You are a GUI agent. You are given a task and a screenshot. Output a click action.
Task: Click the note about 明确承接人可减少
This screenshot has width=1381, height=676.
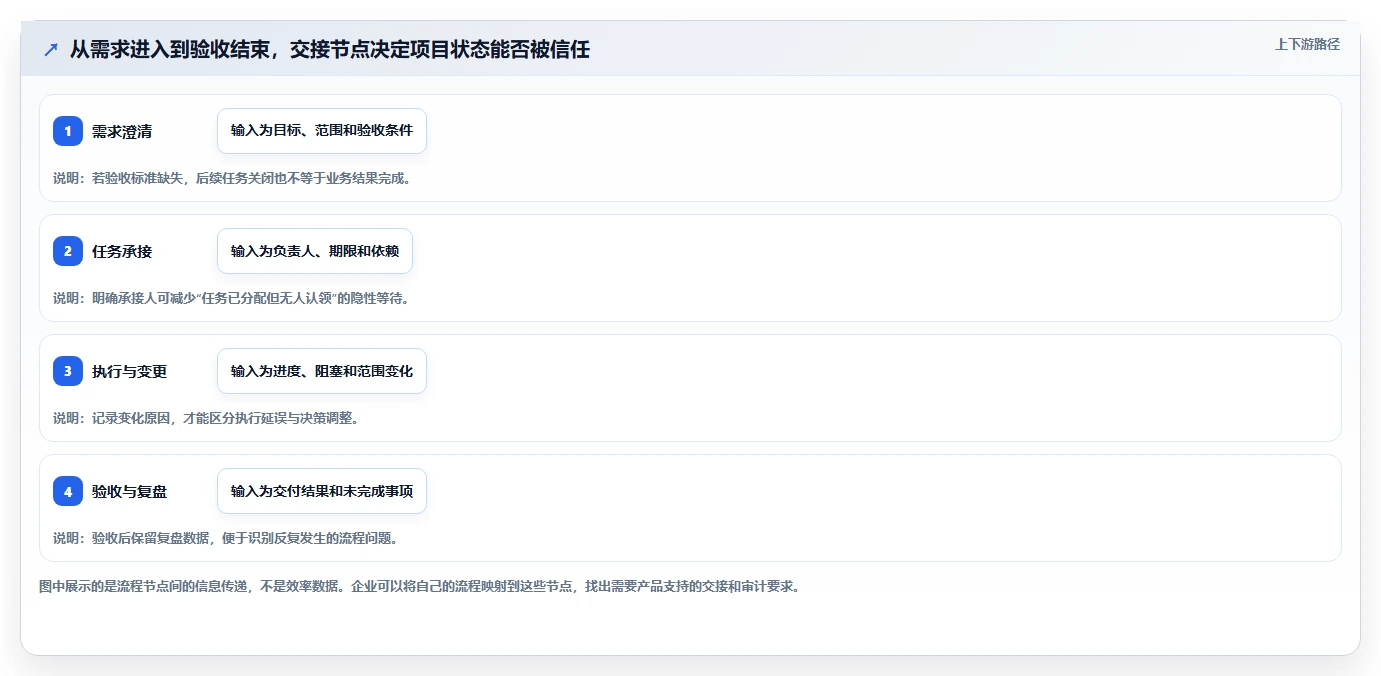tap(231, 298)
